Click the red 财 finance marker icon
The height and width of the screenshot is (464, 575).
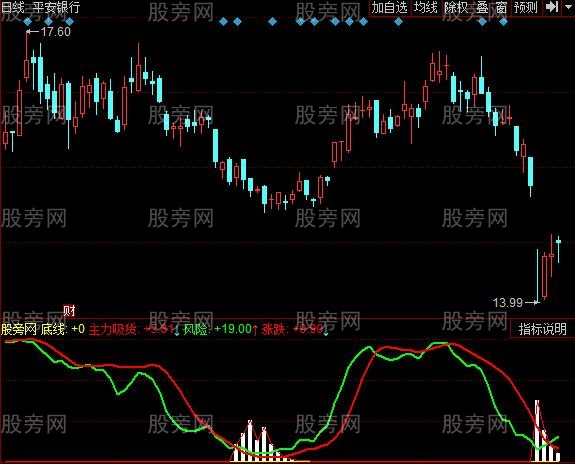pos(69,311)
